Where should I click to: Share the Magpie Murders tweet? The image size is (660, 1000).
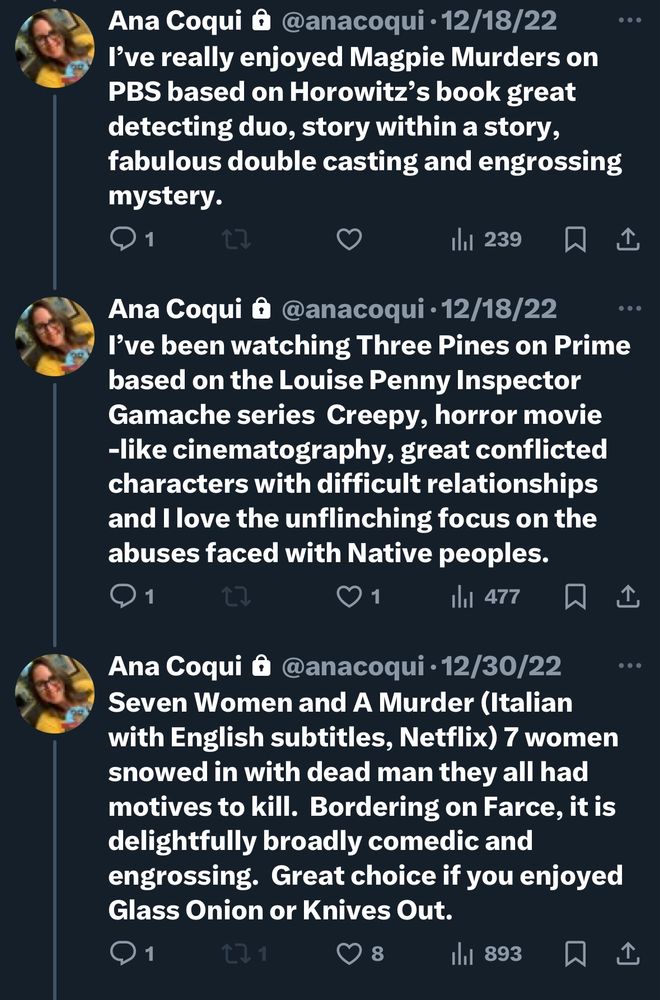tap(627, 240)
